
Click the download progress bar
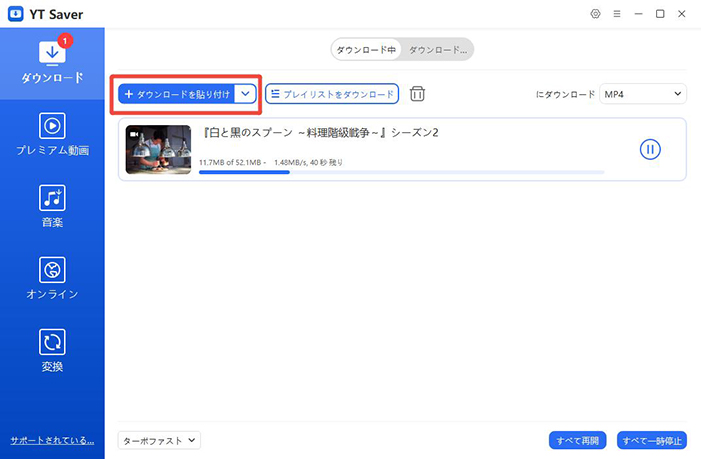tap(401, 172)
